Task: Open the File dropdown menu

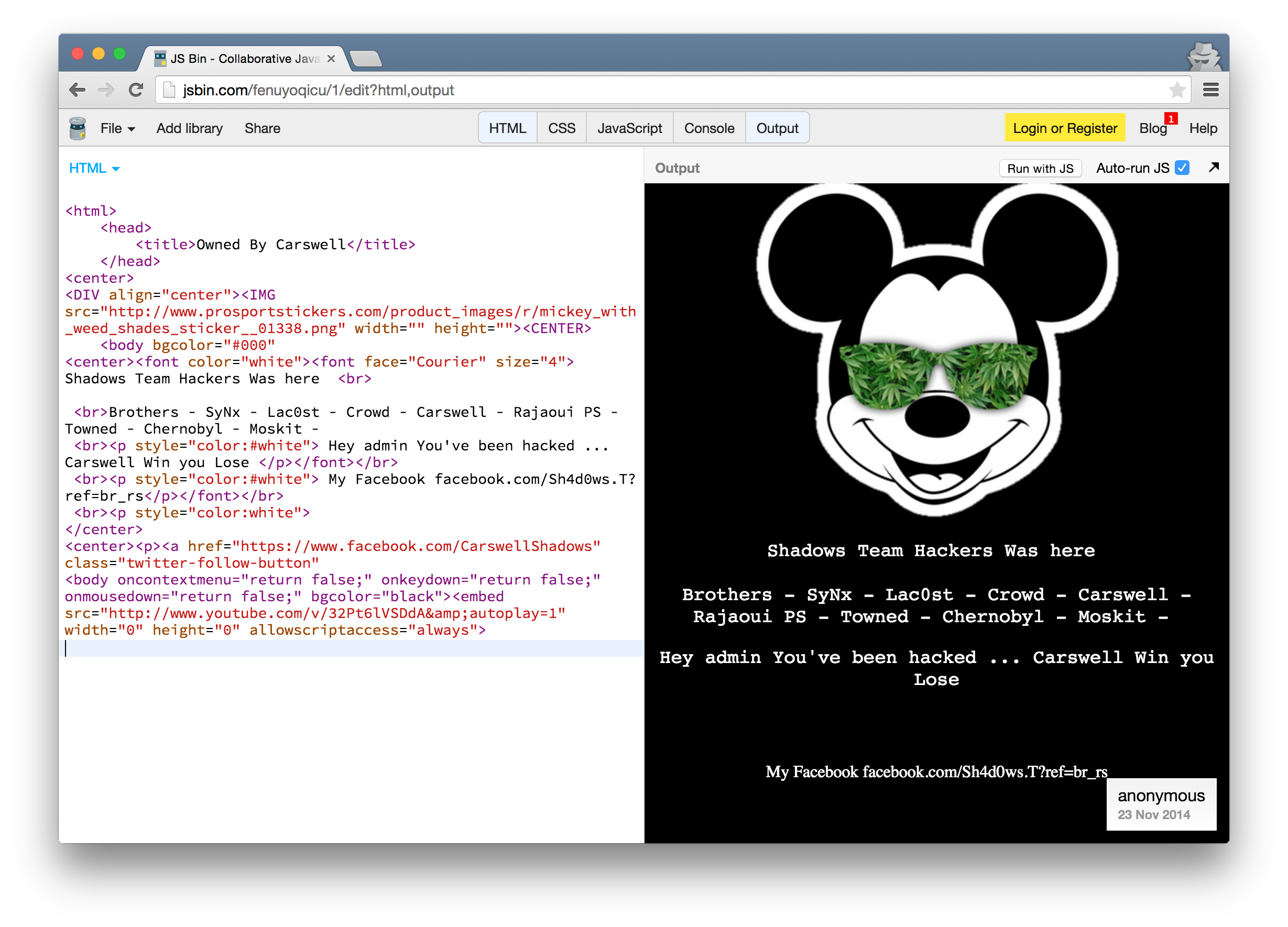Action: coord(117,128)
